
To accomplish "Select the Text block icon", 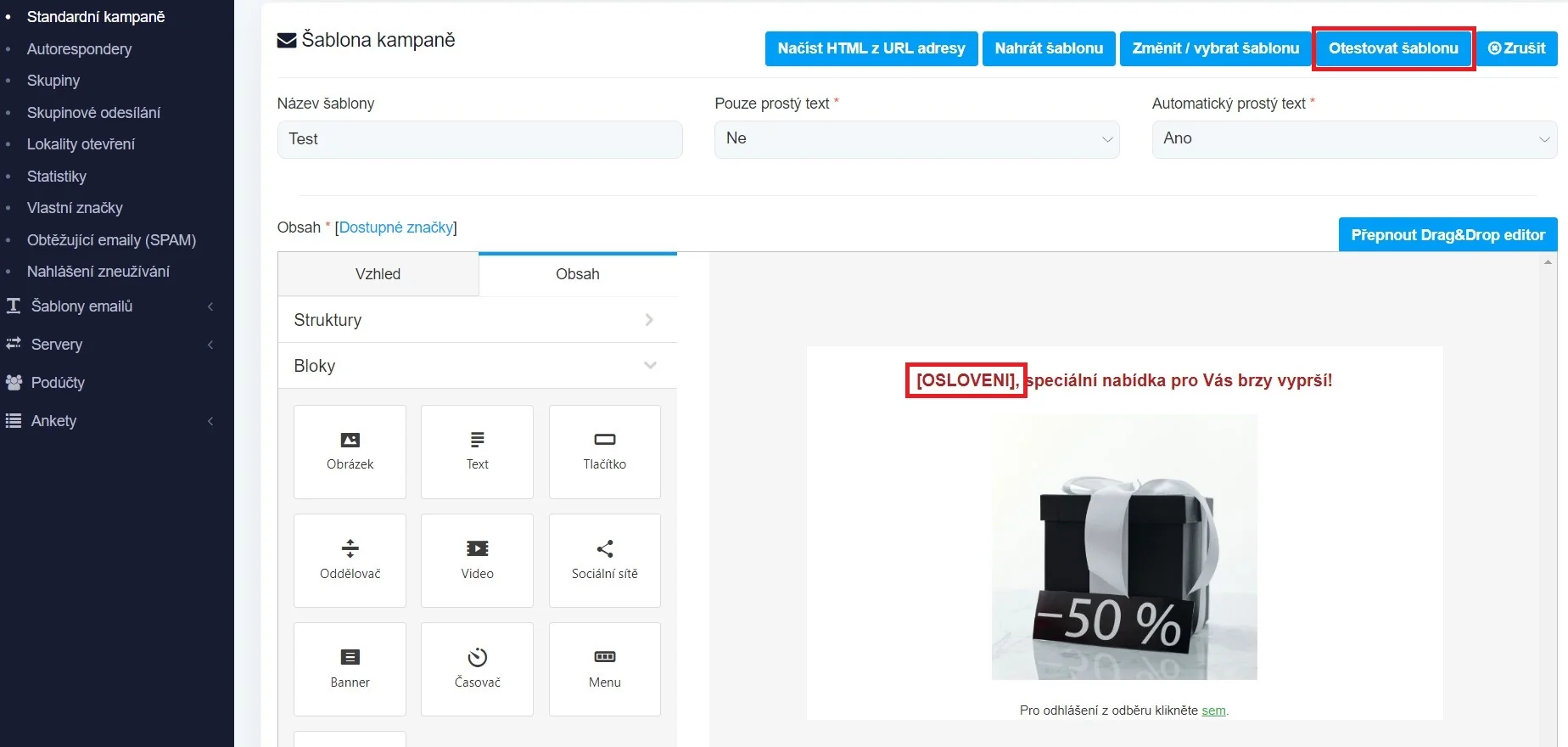I will pos(477,451).
